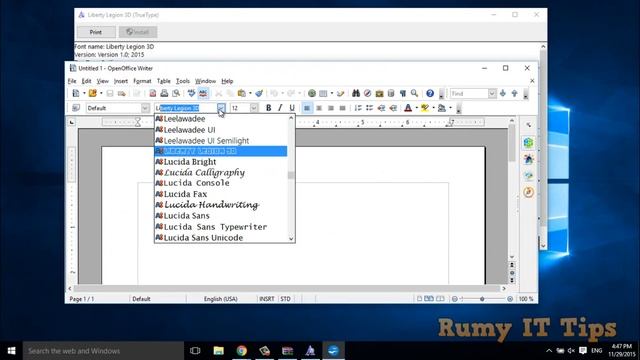Open the Find field dropdown arrow
The height and width of the screenshot is (360, 640).
[492, 93]
